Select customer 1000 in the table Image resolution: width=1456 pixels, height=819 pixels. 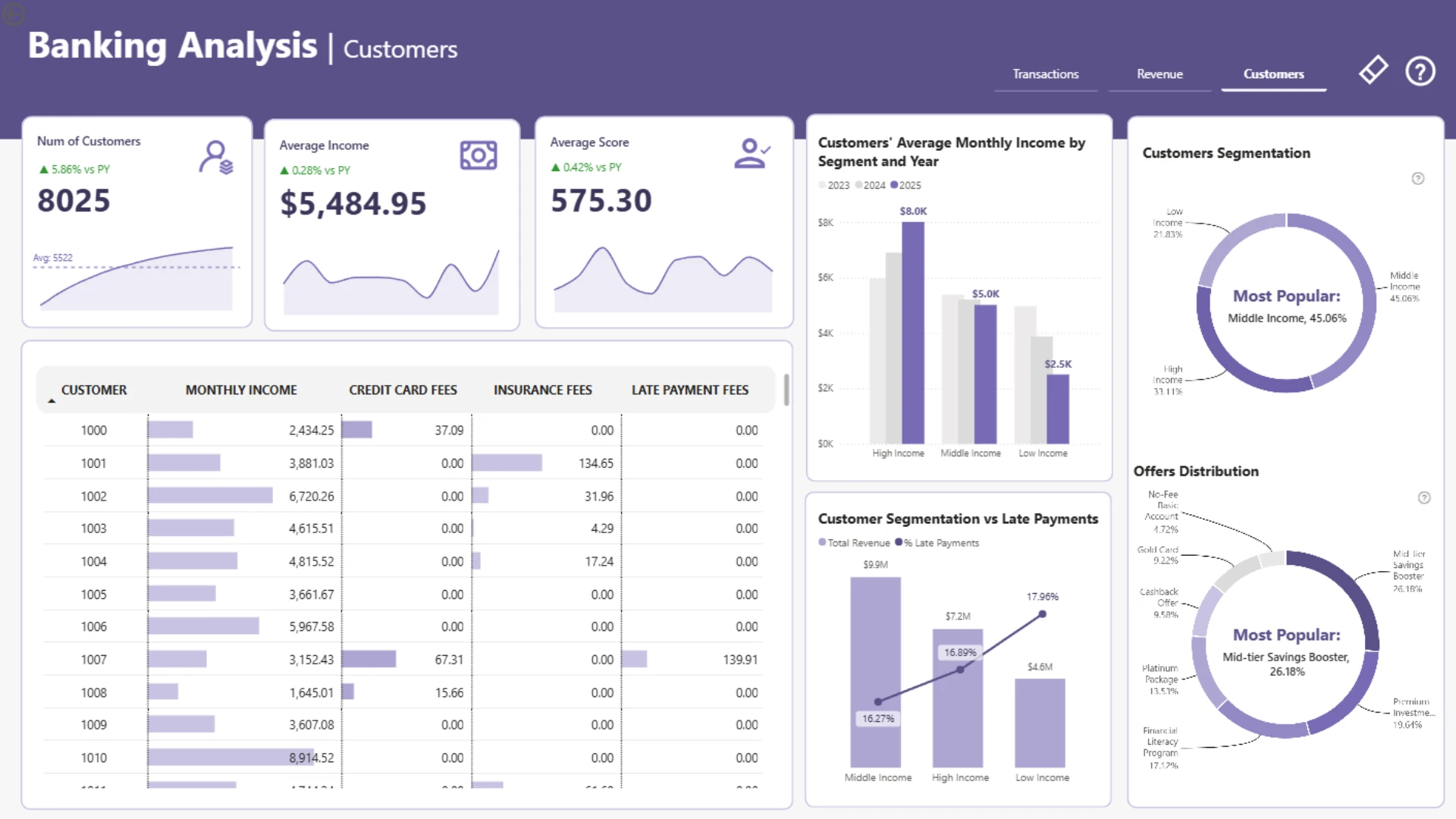94,431
